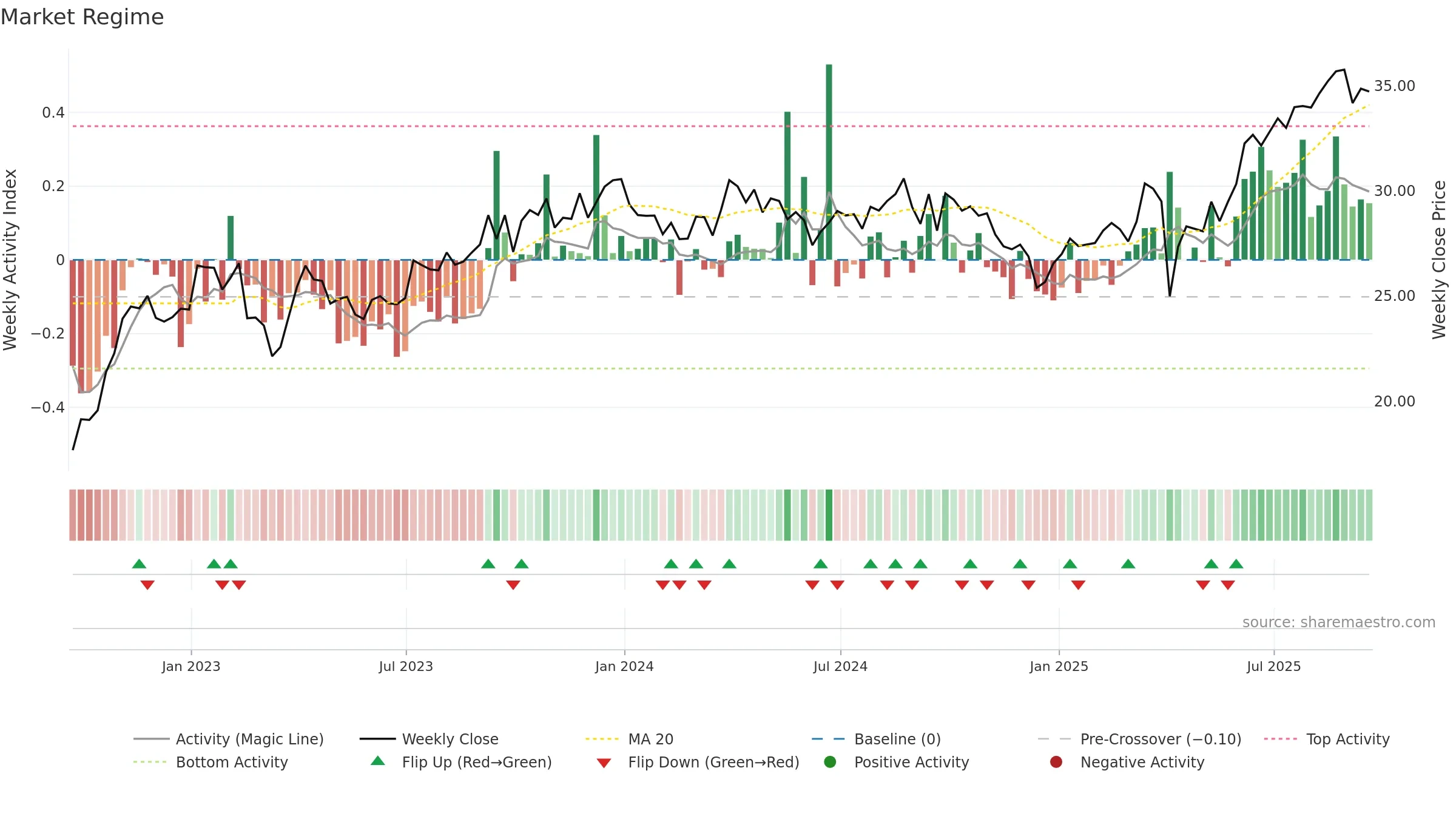Click the 30.00 price axis label

1395,191
